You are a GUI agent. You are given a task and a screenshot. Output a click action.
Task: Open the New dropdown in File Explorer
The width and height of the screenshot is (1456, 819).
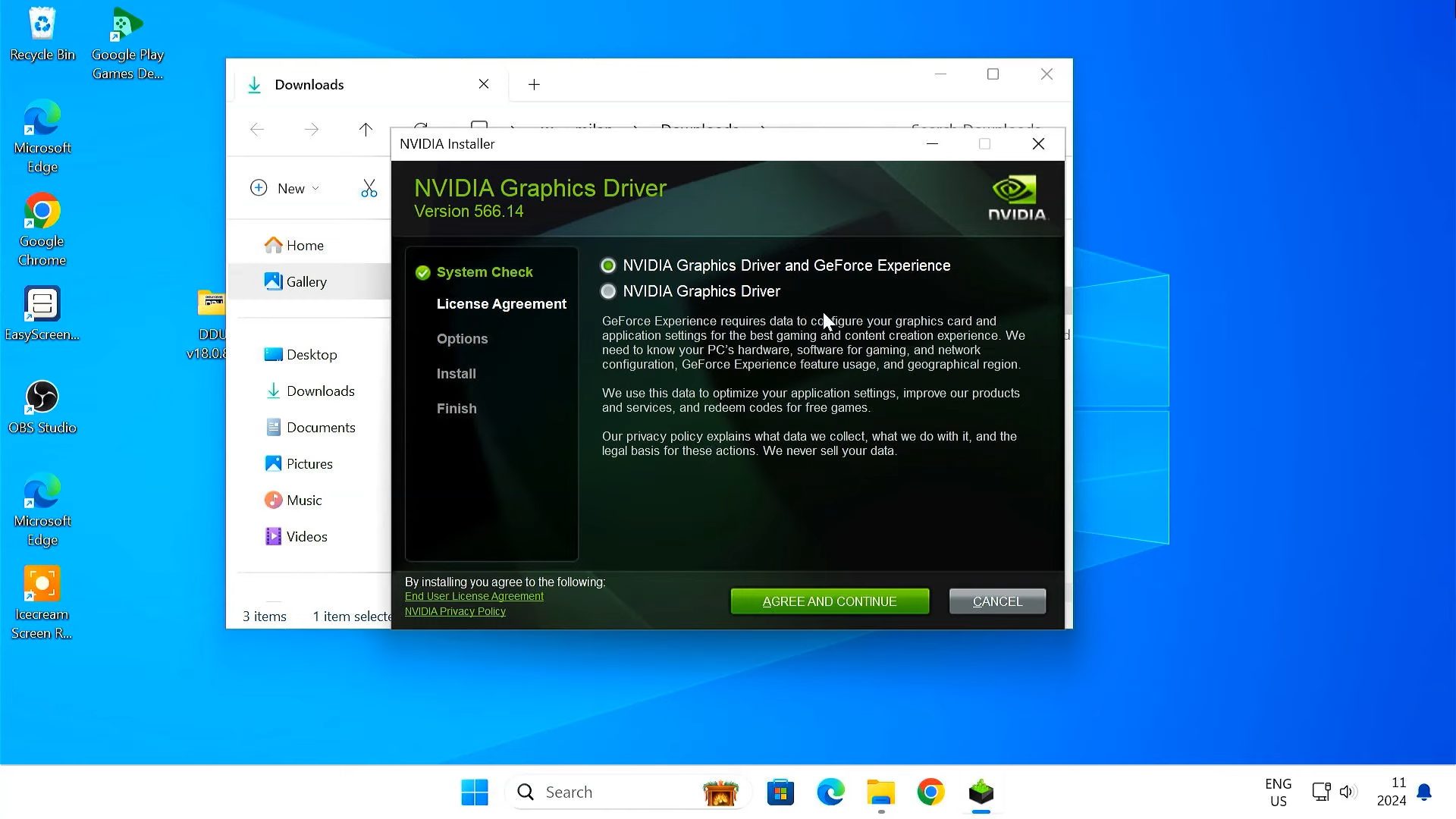click(x=285, y=188)
